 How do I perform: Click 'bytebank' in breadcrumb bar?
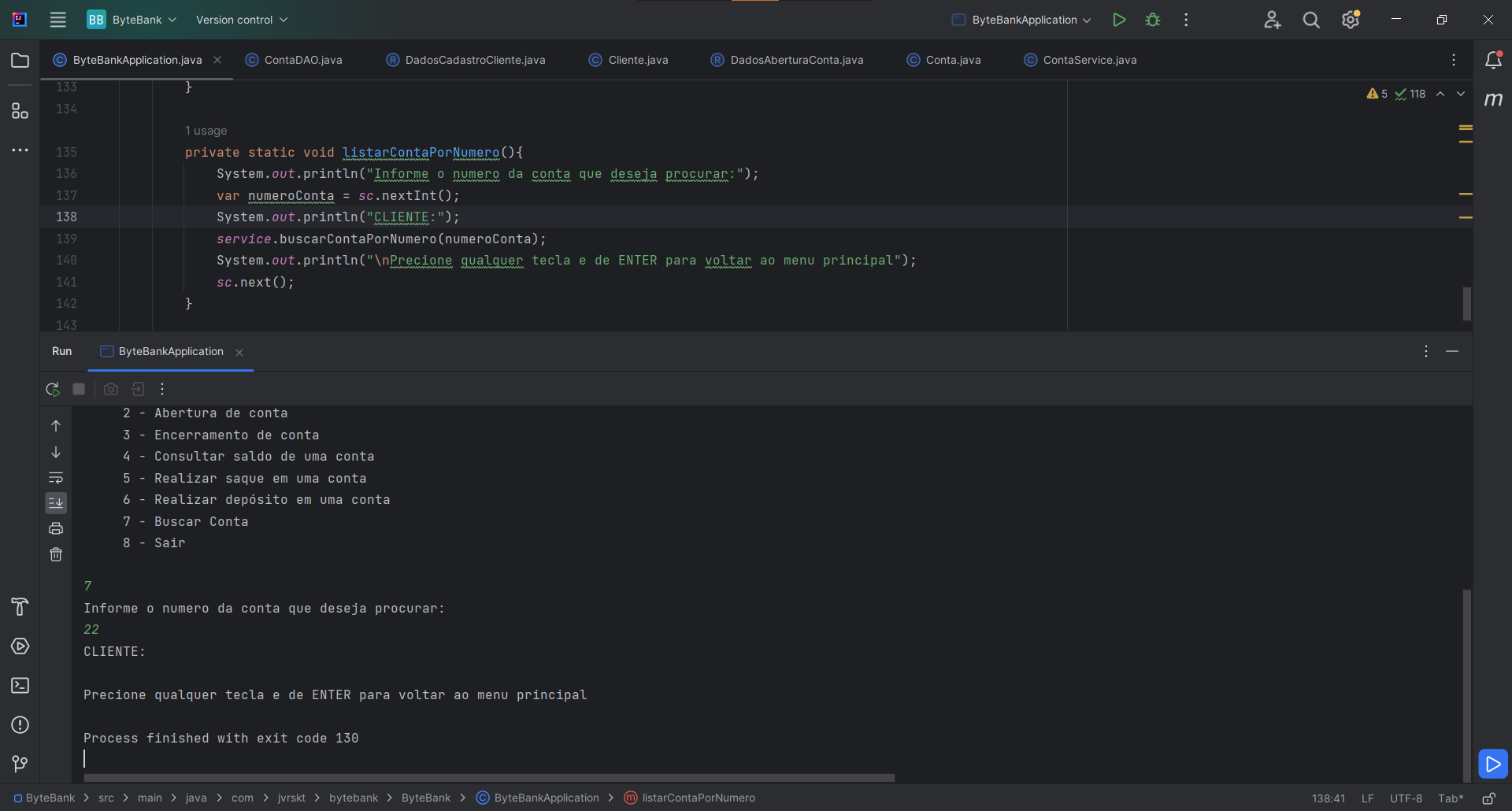tap(354, 798)
